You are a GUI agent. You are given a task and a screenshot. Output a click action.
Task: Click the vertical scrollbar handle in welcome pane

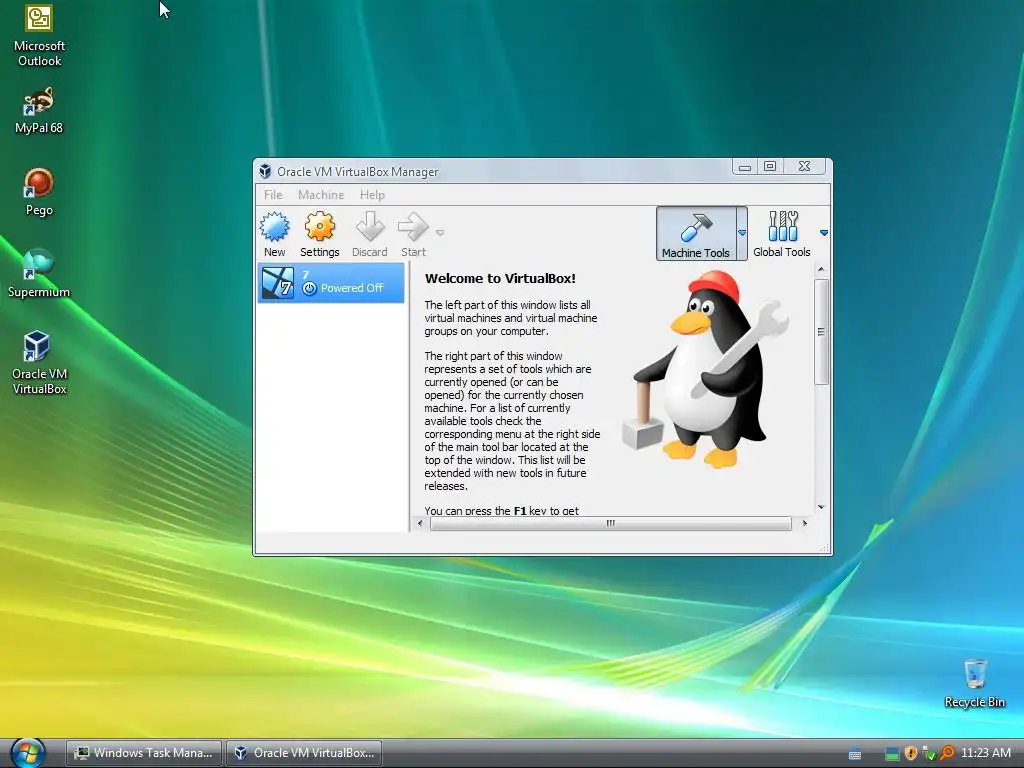tap(821, 332)
